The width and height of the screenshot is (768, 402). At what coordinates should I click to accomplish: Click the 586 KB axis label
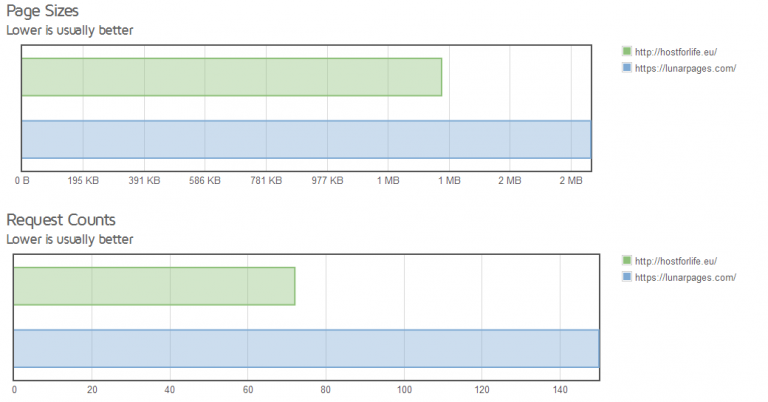(205, 181)
